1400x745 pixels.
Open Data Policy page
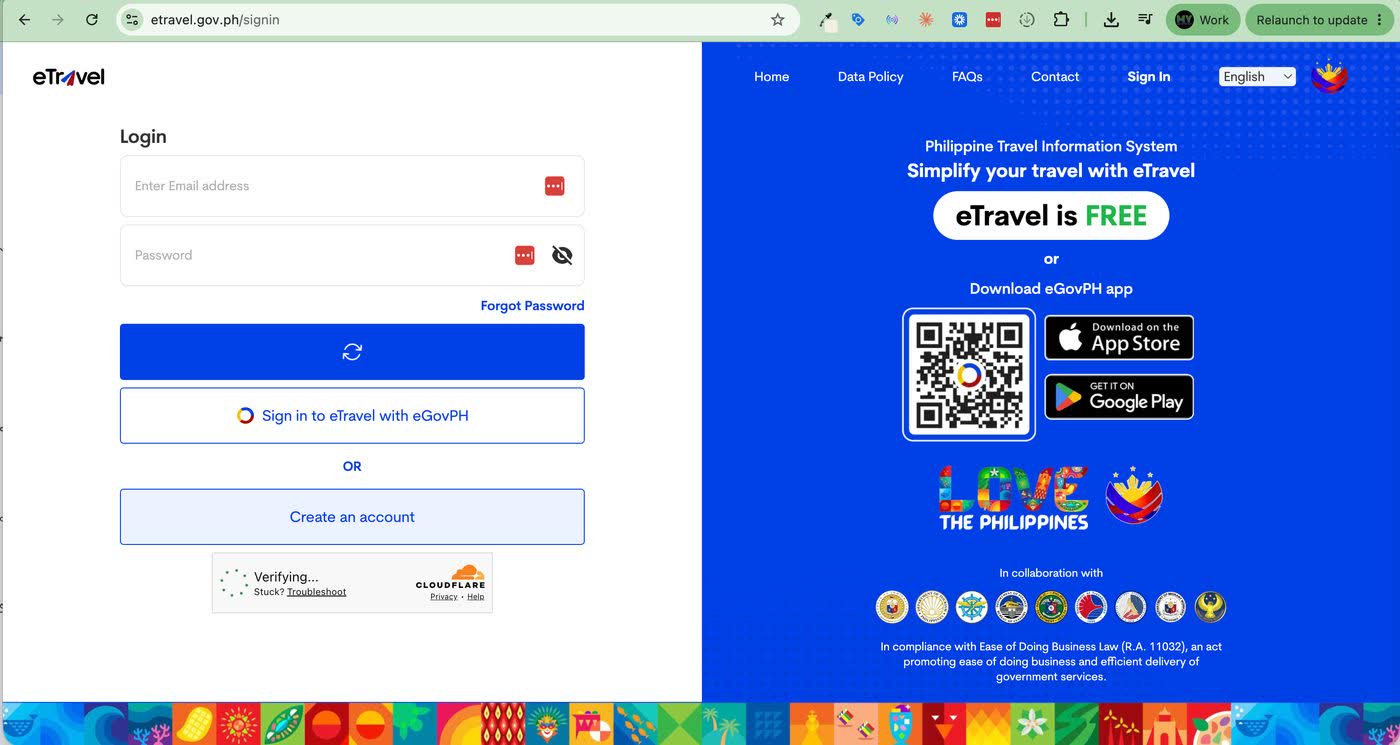coord(870,77)
